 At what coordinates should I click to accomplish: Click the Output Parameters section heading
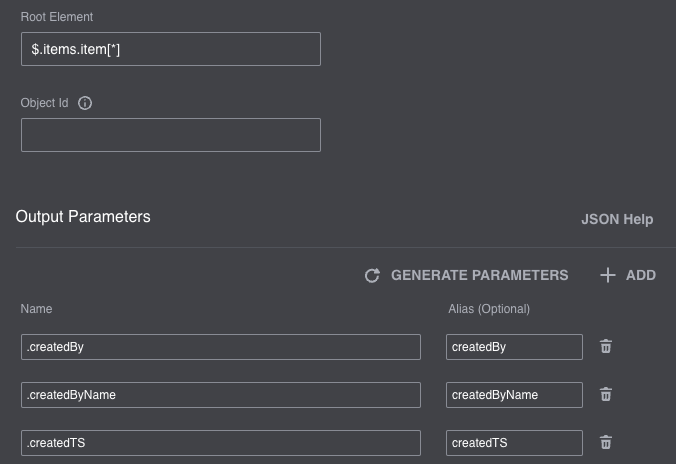click(x=83, y=217)
